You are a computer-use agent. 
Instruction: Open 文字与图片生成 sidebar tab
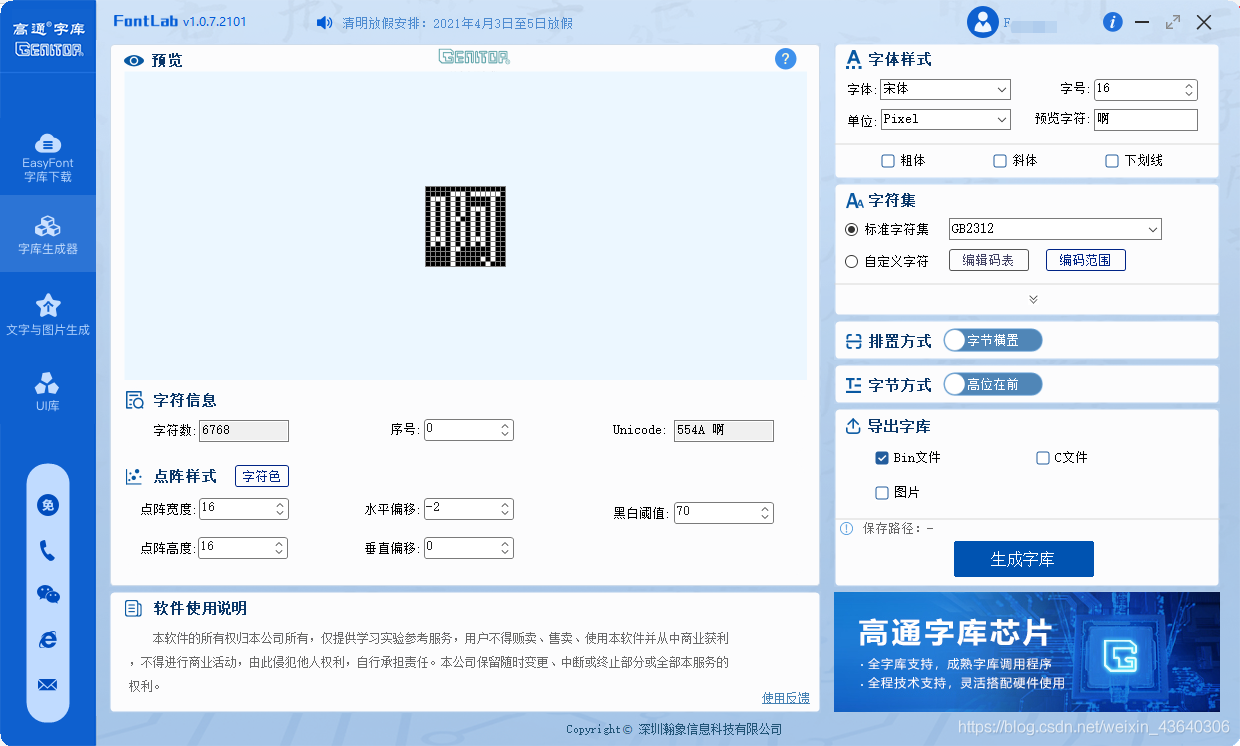coord(48,314)
